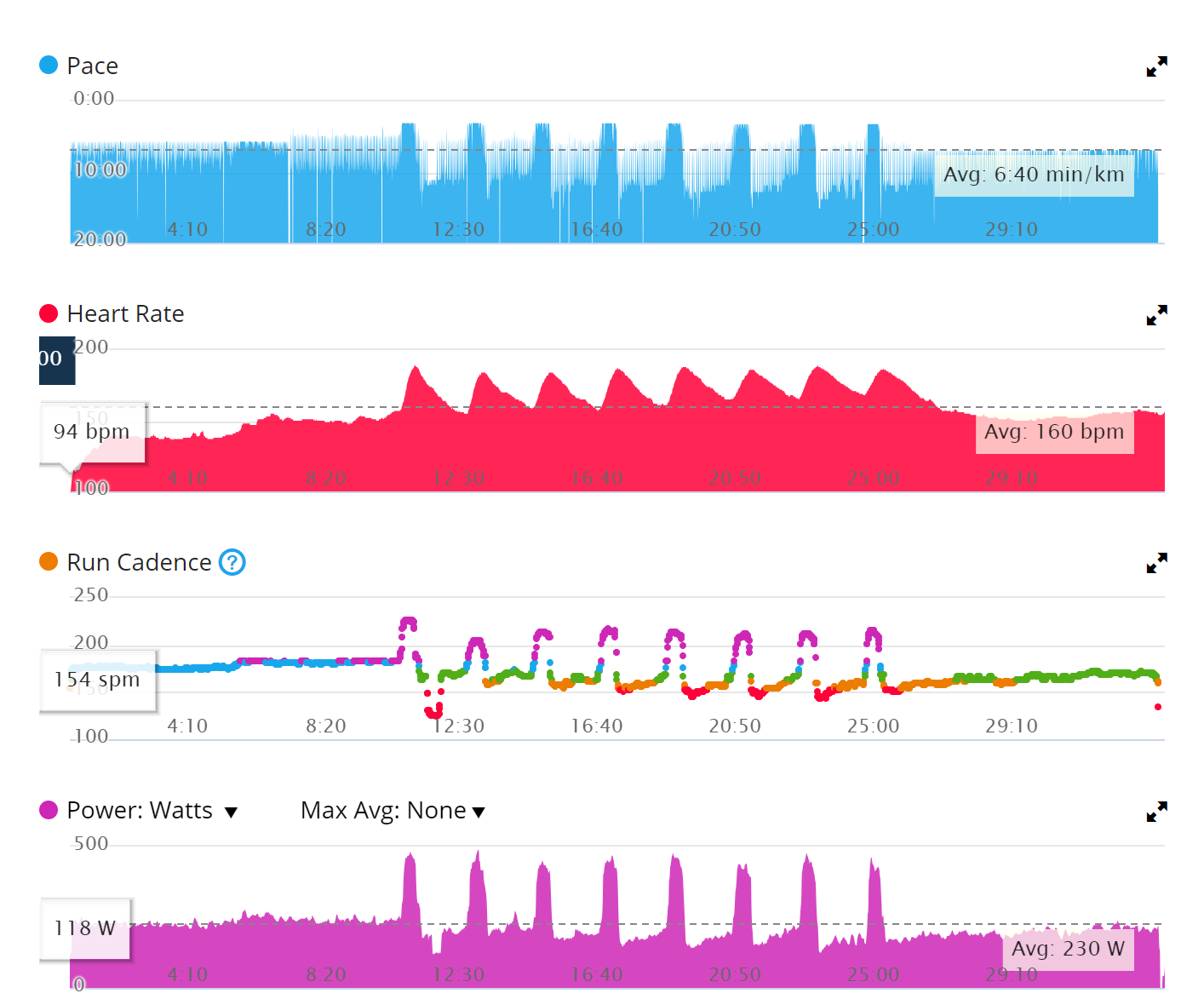This screenshot has width=1204, height=999.
Task: Expand the Power chart to fullscreen
Action: (1156, 812)
